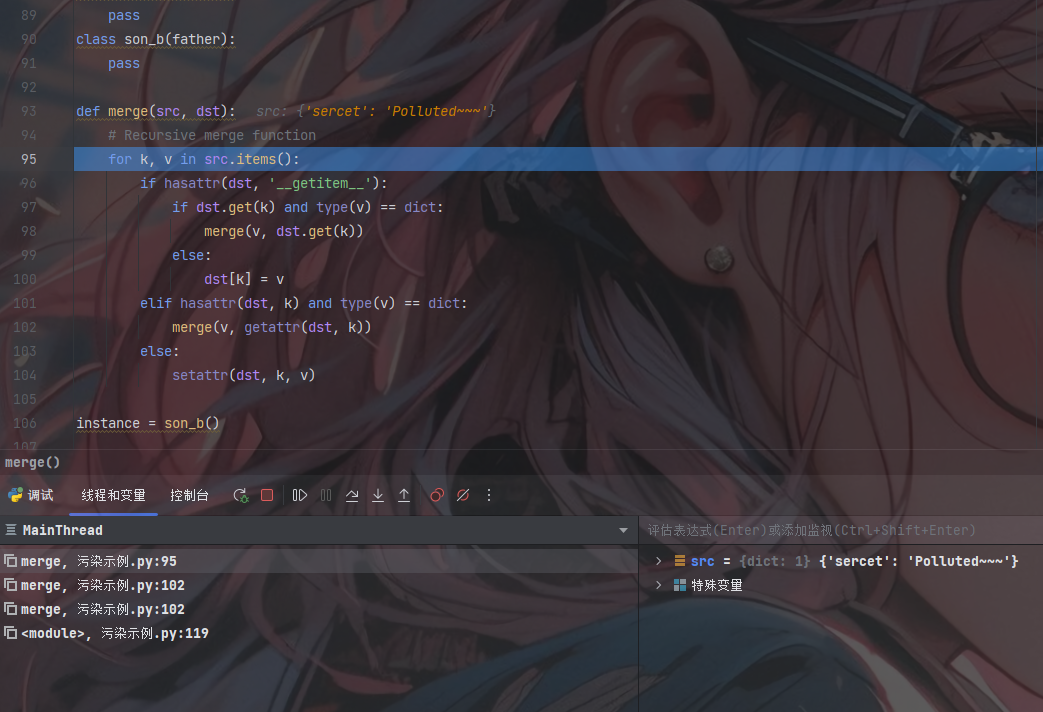
Task: Switch to the 控制台 tab
Action: pyautogui.click(x=189, y=494)
